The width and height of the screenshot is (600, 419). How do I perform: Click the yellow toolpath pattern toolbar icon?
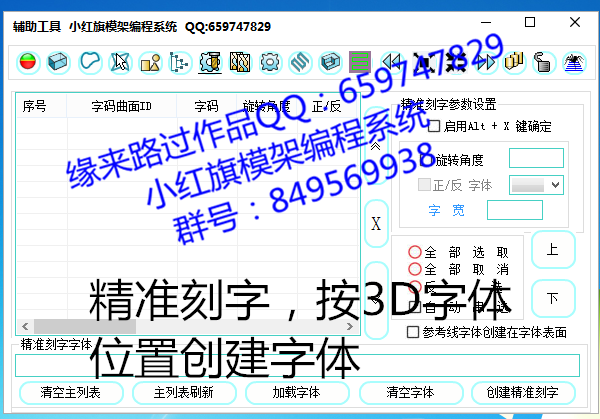click(240, 62)
